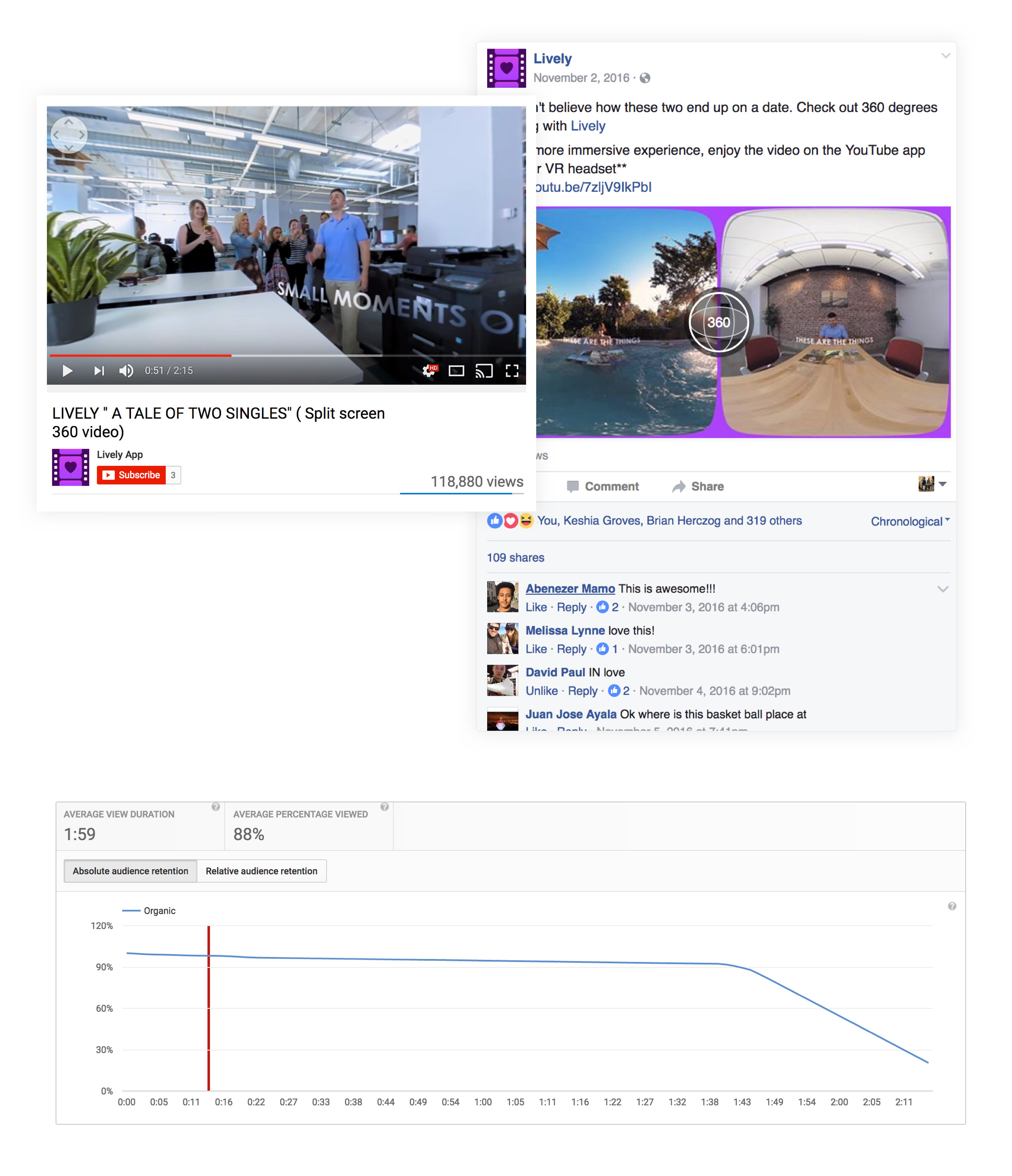1012x1176 pixels.
Task: Play the YouTube video
Action: point(67,370)
